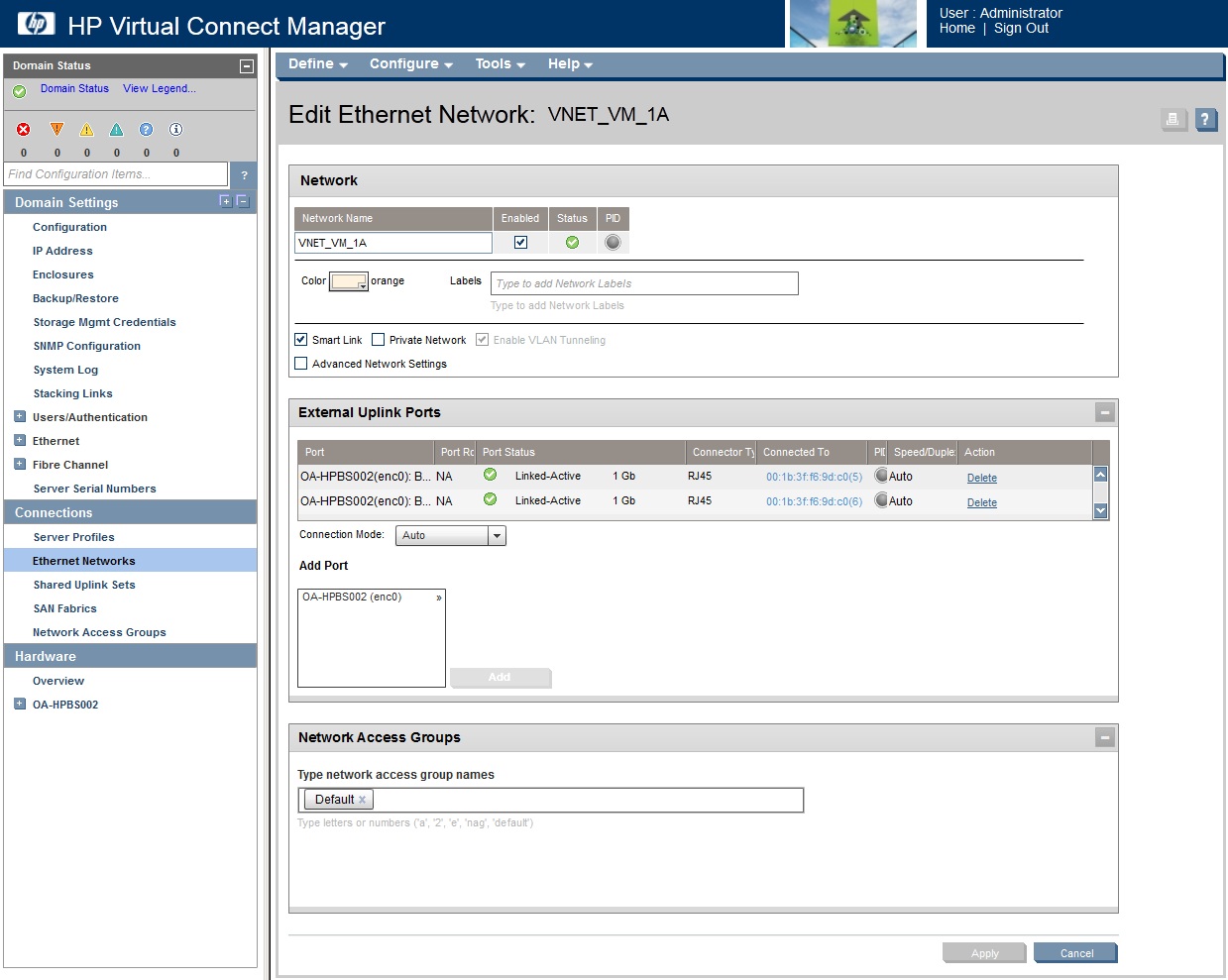Click the print page icon
The width and height of the screenshot is (1228, 980).
[x=1173, y=120]
